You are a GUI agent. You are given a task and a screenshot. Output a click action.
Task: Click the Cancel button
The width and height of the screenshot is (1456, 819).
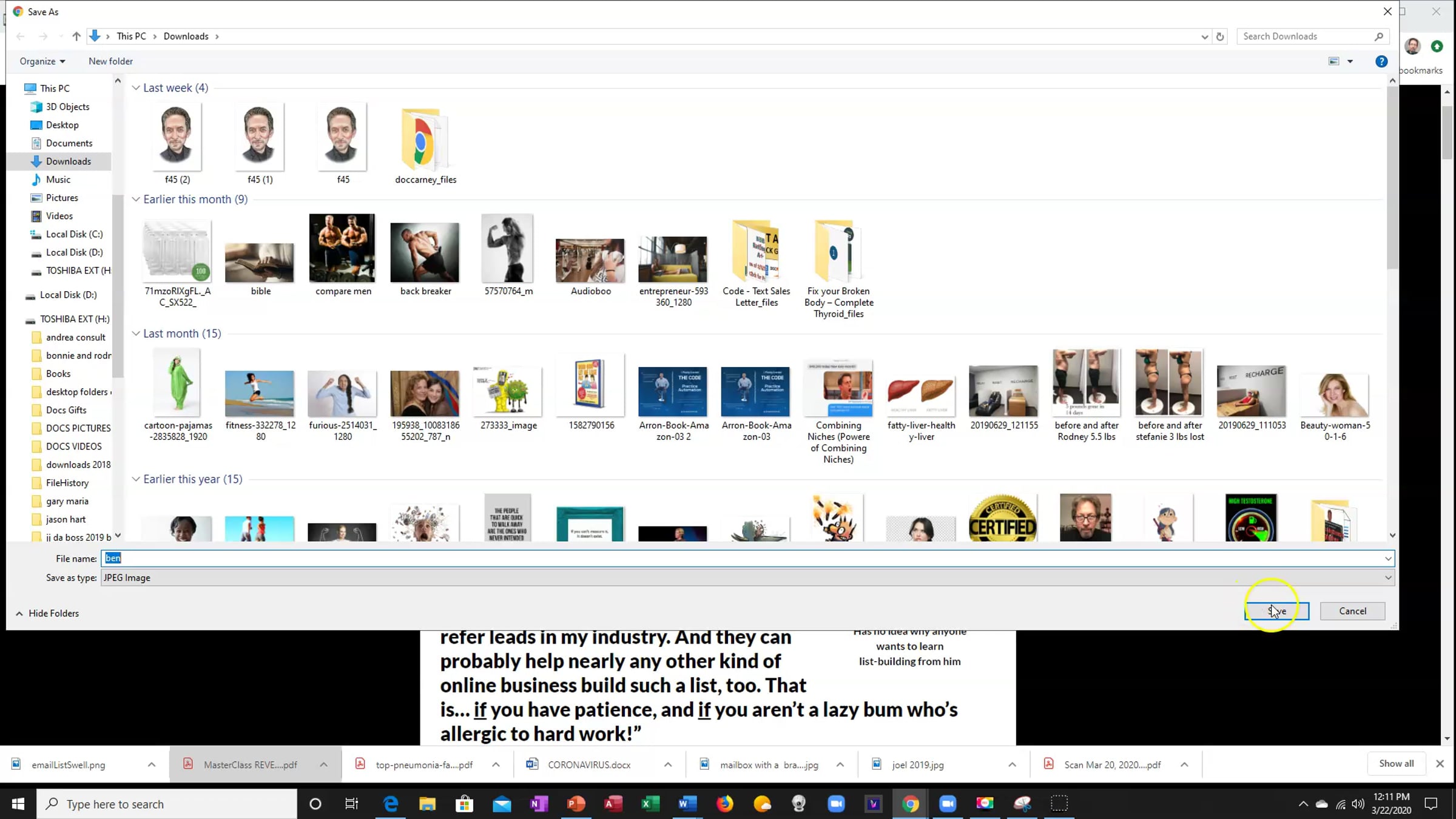click(x=1352, y=611)
